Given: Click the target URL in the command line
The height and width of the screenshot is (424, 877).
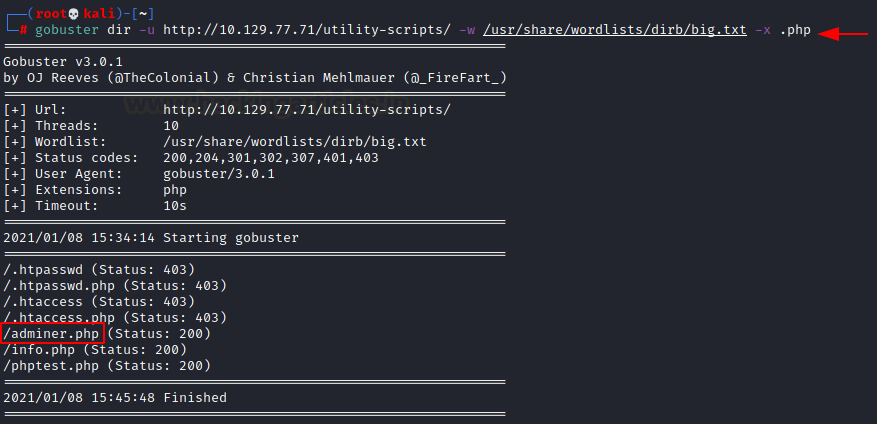Looking at the screenshot, I should coord(307,30).
